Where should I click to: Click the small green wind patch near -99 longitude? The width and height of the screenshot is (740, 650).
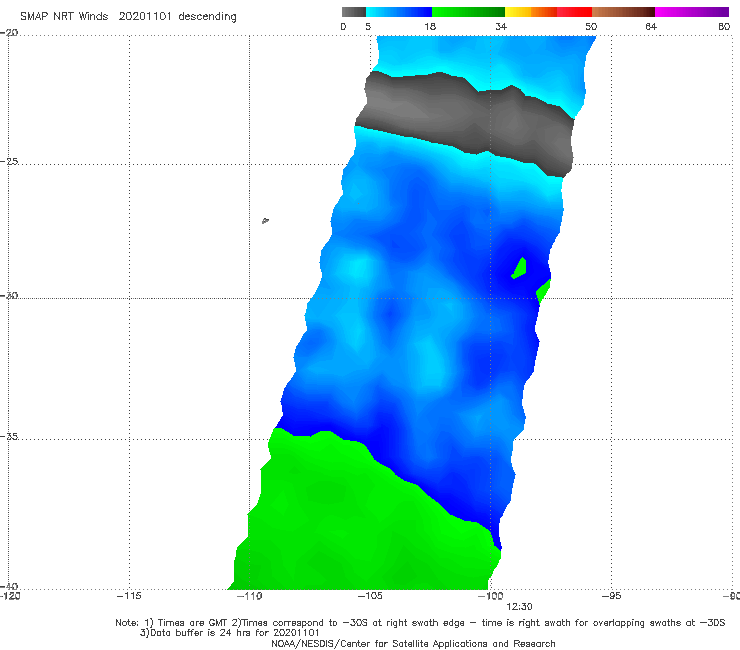520,268
